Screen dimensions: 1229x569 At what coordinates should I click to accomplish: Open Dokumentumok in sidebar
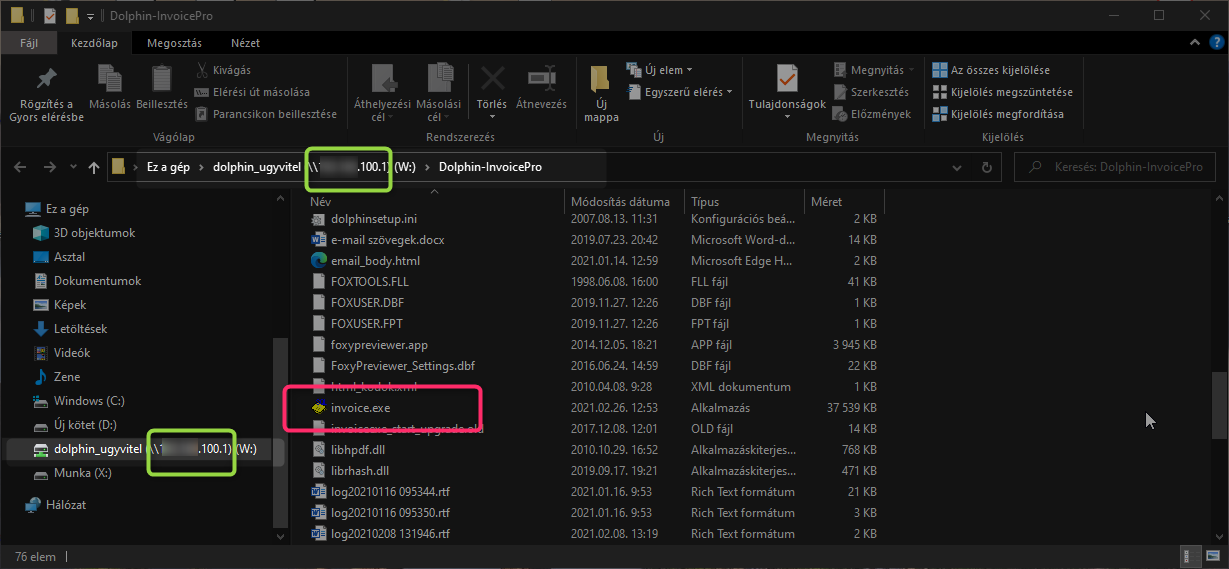coord(87,281)
